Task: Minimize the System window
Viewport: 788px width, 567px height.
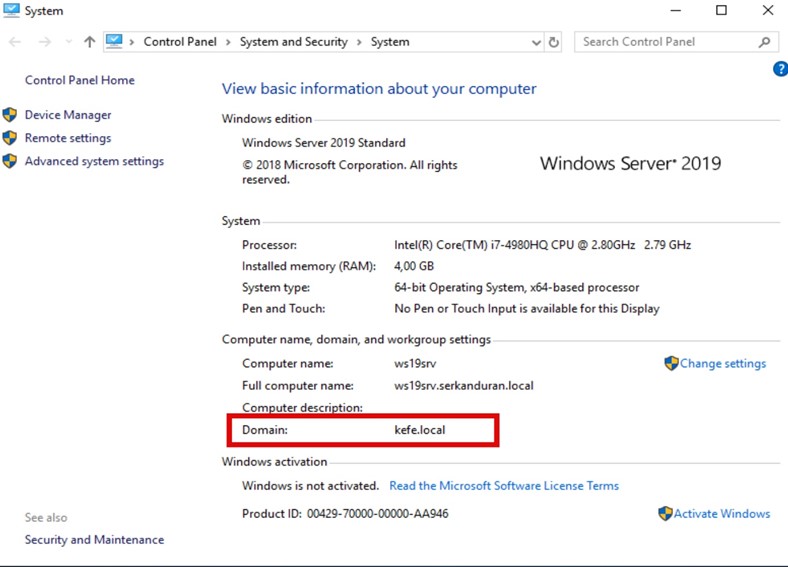Action: 676,11
